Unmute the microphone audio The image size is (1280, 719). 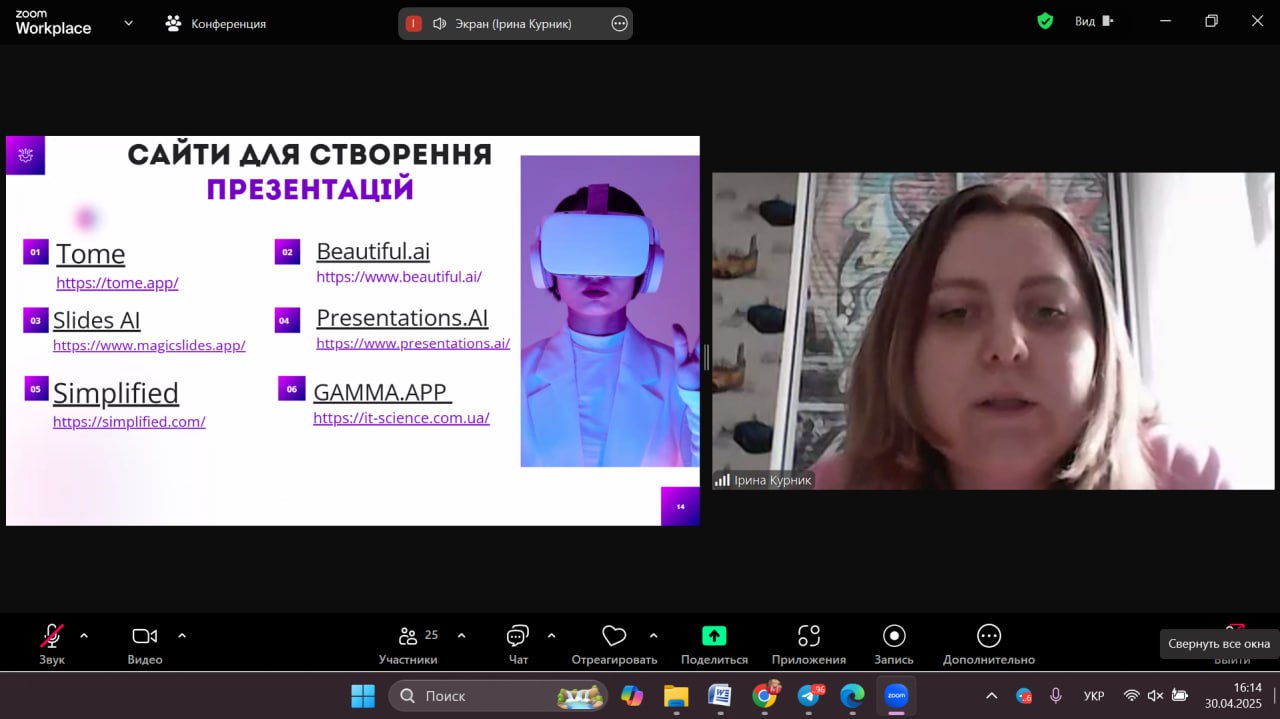pos(51,643)
